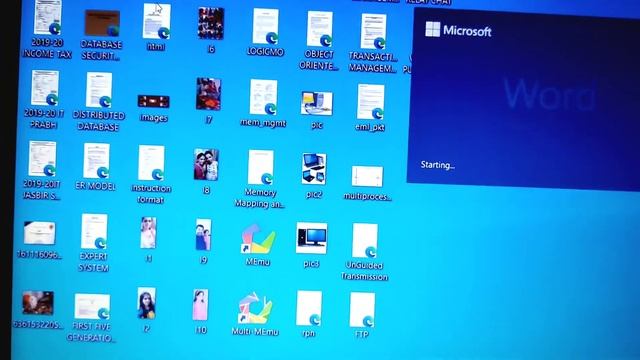
Task: Select the 161116096... certificate image icon
Action: pyautogui.click(x=39, y=233)
